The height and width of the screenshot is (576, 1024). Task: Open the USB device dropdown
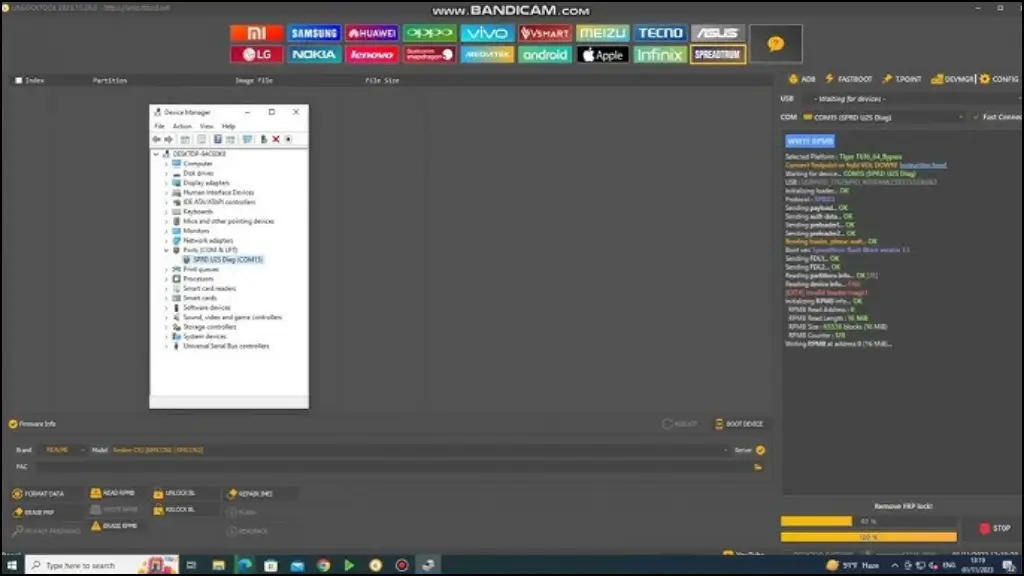915,99
